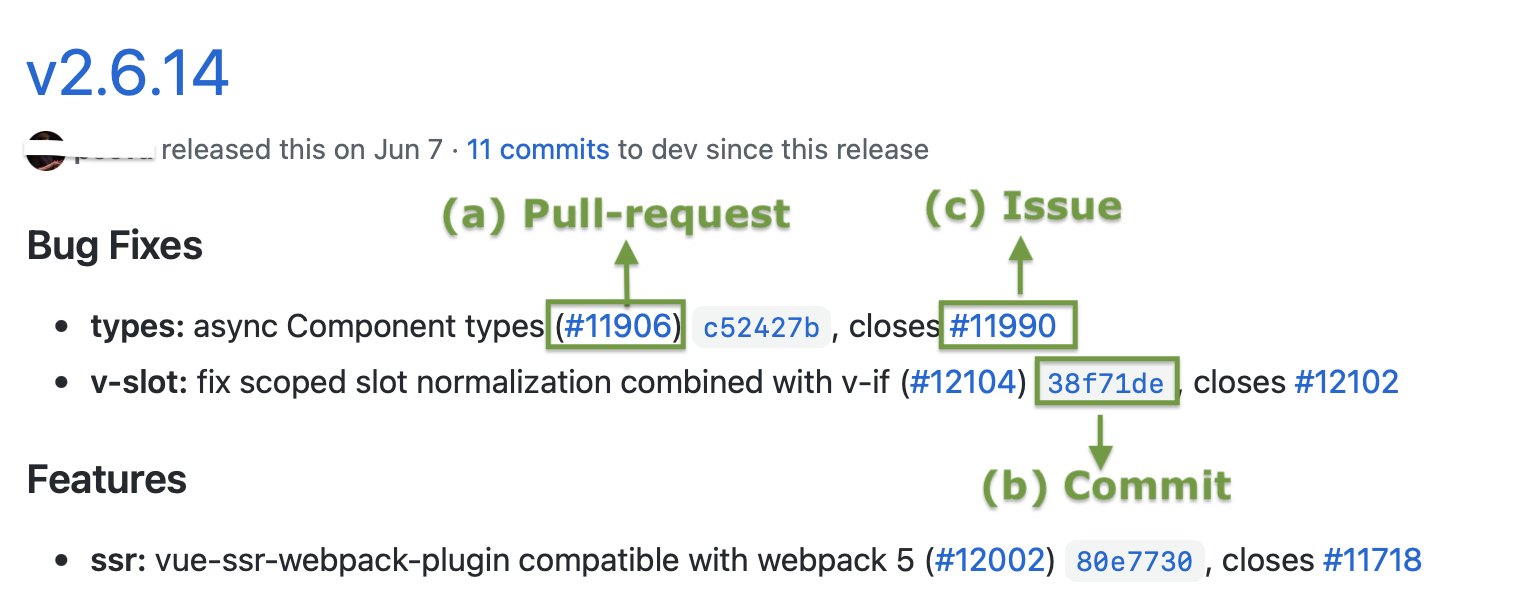Open pull request #12104
This screenshot has height=595, width=1518.
962,382
